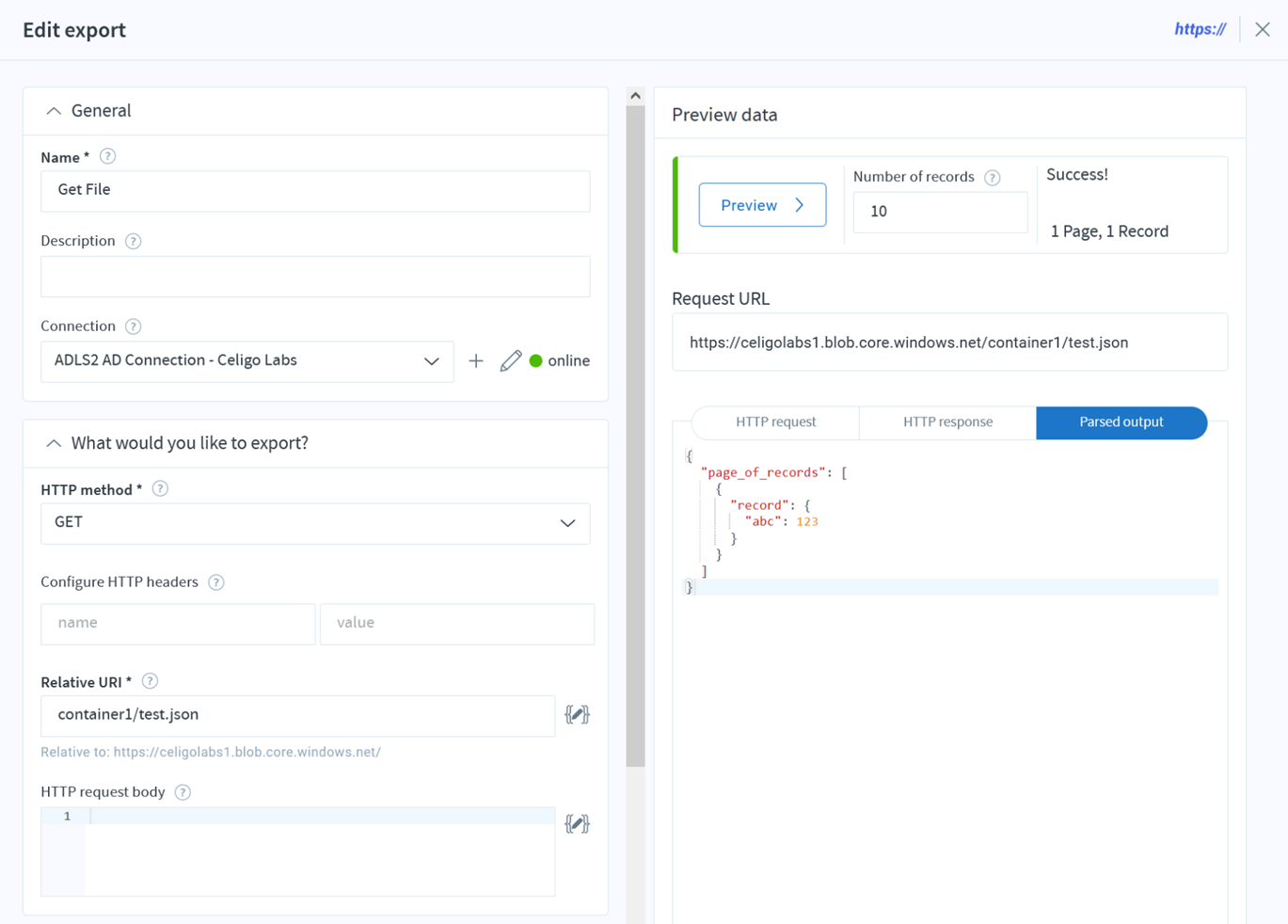Click the "page_of_records" key in parsed output

pyautogui.click(x=763, y=472)
